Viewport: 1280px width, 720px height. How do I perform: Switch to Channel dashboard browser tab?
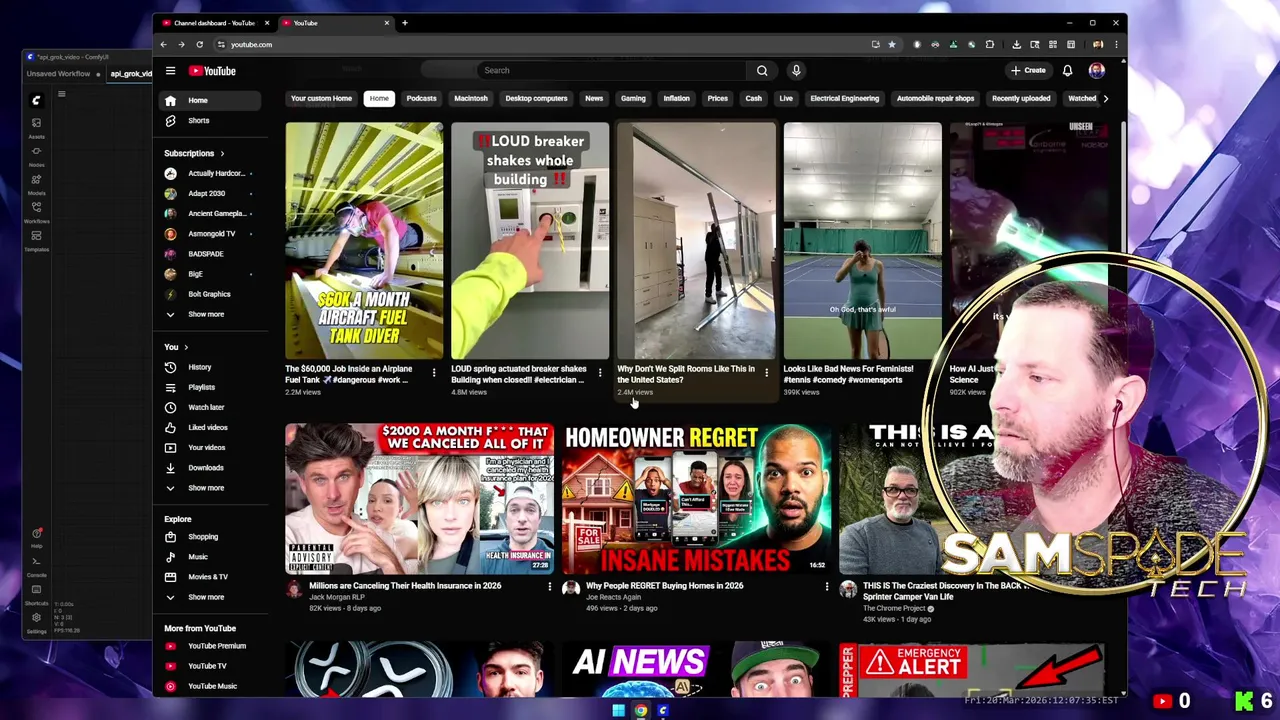pos(213,23)
